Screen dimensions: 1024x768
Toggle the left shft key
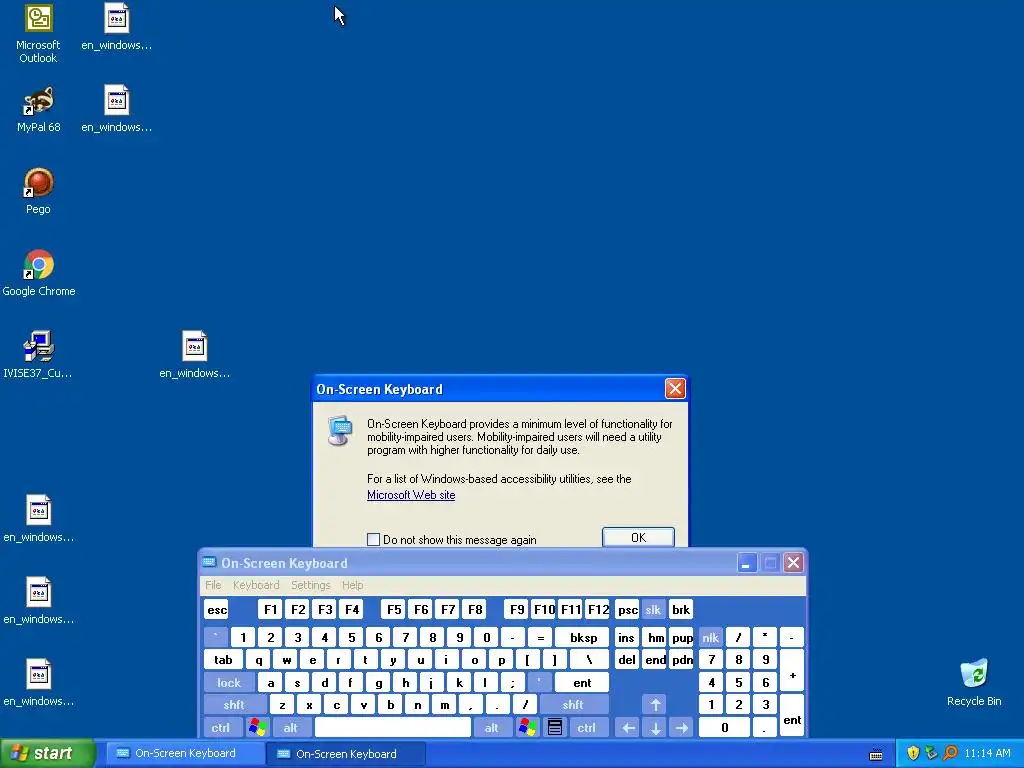coord(234,705)
